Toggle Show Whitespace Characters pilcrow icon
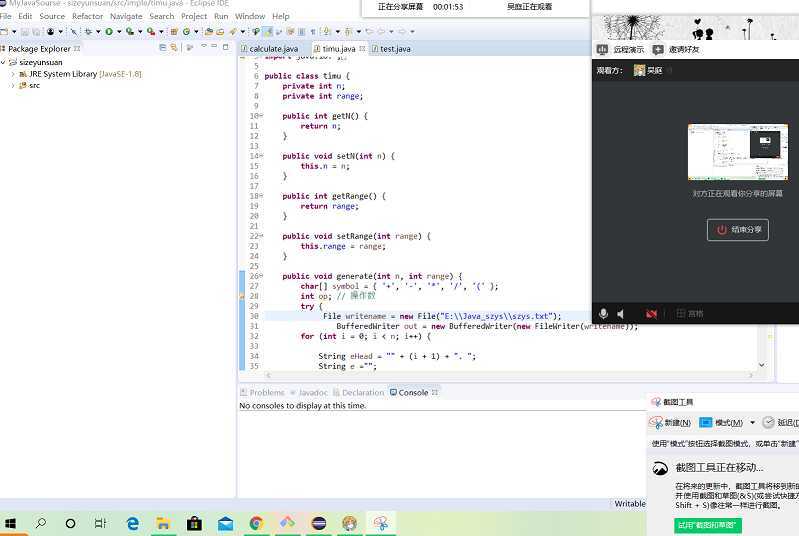This screenshot has height=536, width=799. [313, 32]
